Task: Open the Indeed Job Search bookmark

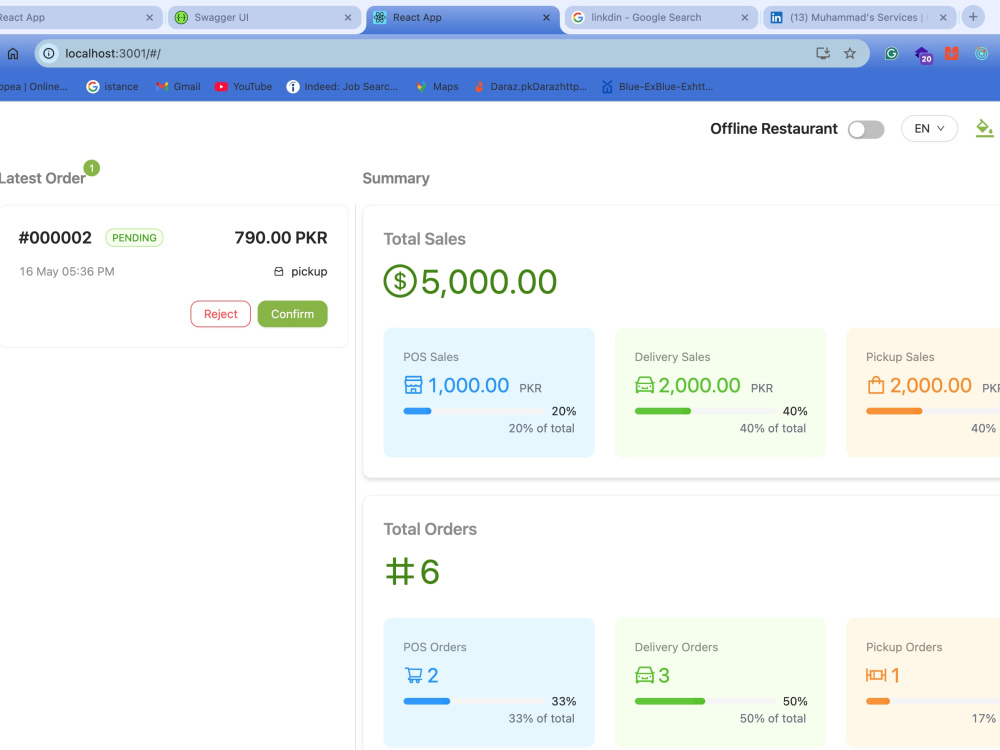Action: point(342,87)
